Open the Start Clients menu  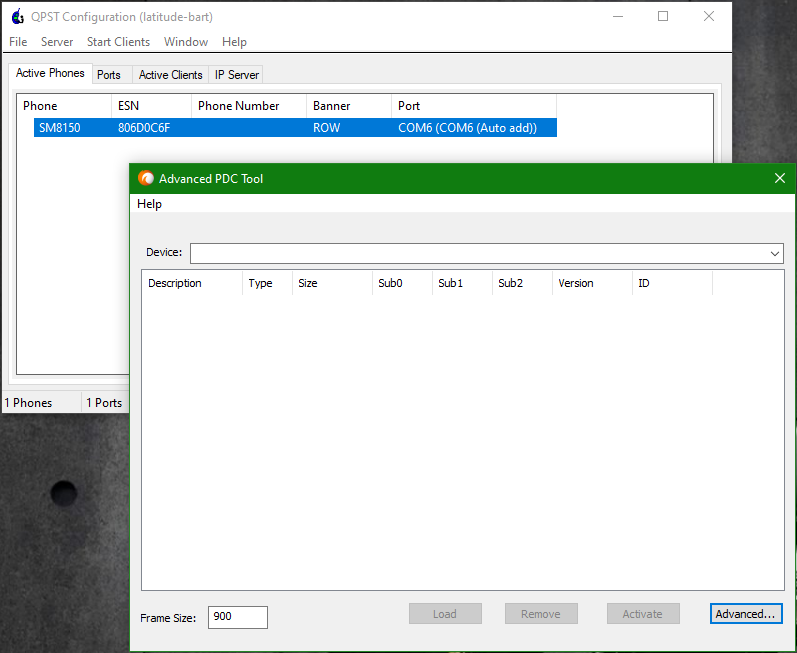coord(118,42)
